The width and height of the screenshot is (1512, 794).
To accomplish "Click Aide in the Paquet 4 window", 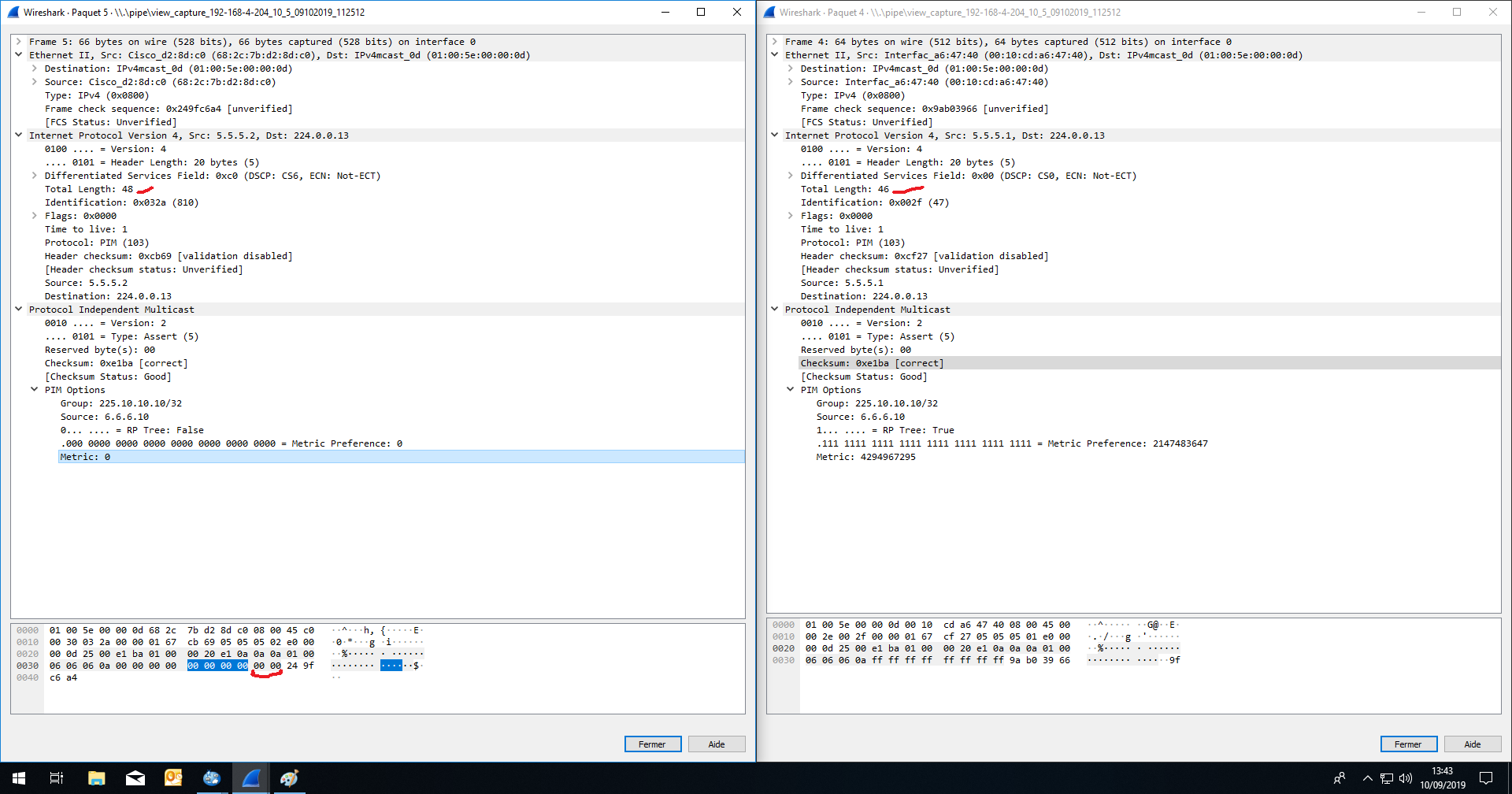I will click(x=1473, y=744).
